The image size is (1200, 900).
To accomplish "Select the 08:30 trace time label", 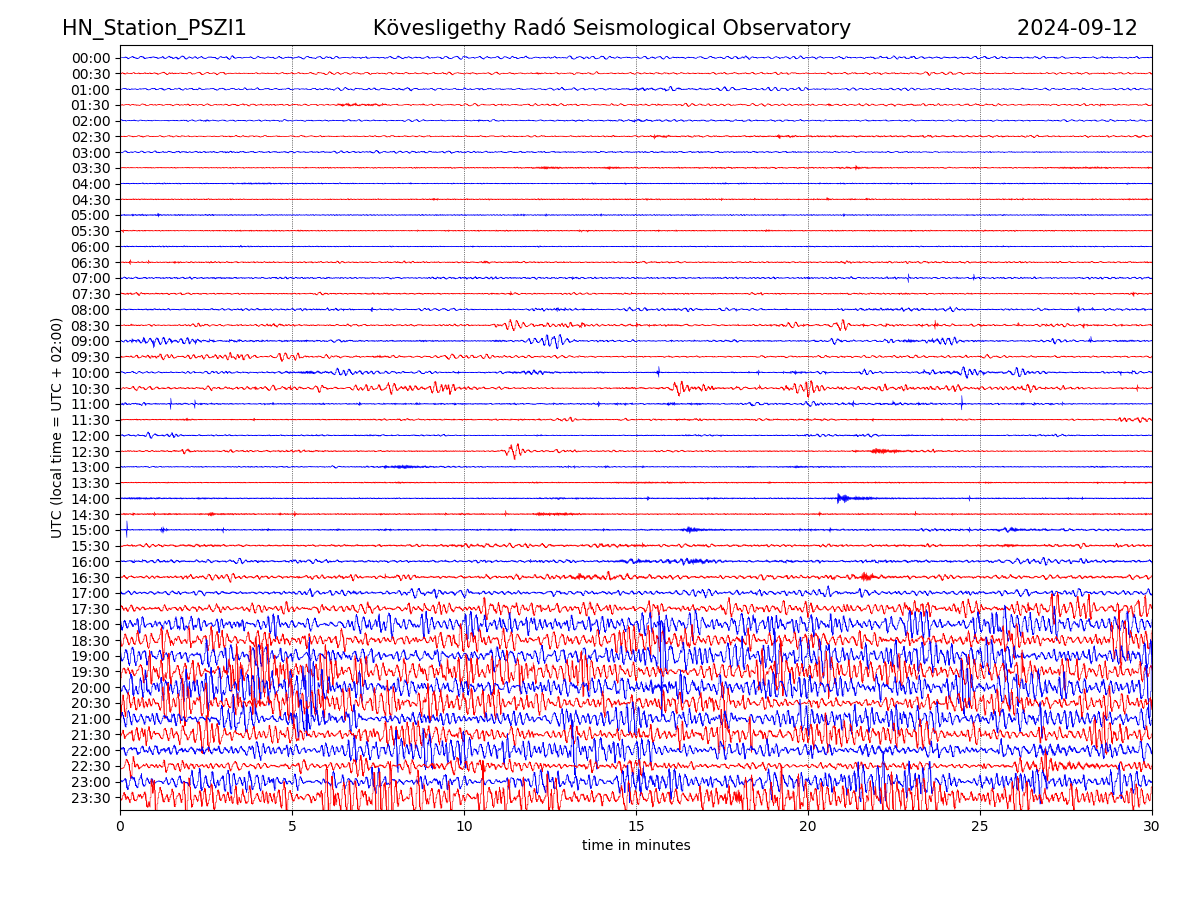I will point(91,326).
